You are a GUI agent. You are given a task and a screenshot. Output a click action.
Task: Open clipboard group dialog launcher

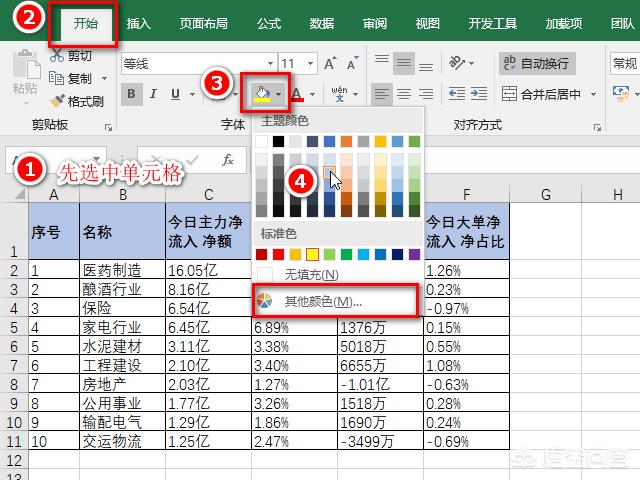[x=108, y=127]
